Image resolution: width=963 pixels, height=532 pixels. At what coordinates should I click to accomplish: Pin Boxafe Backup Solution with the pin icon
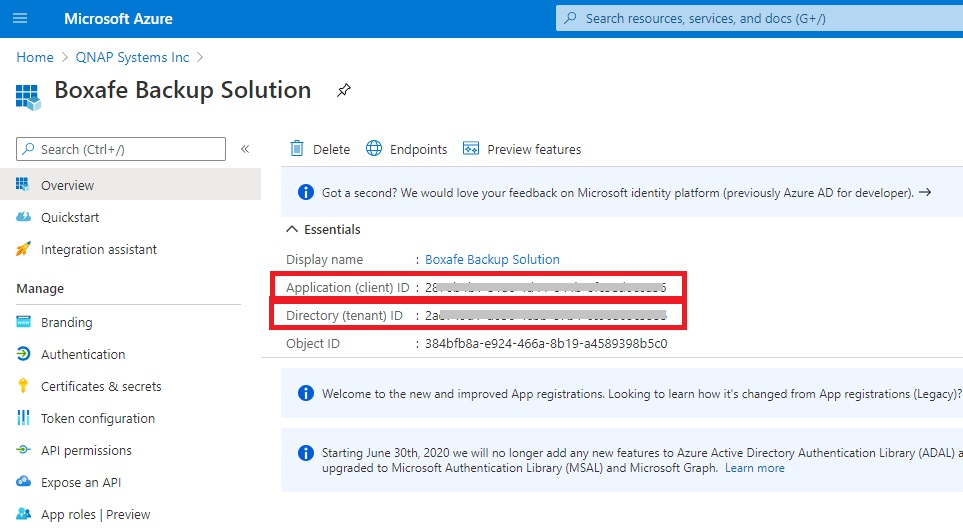[343, 90]
